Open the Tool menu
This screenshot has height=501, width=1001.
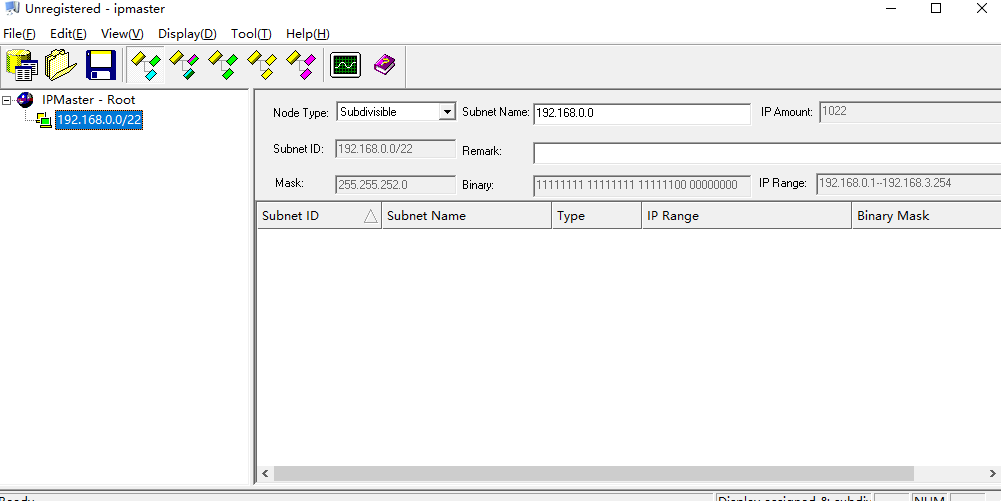(x=250, y=33)
